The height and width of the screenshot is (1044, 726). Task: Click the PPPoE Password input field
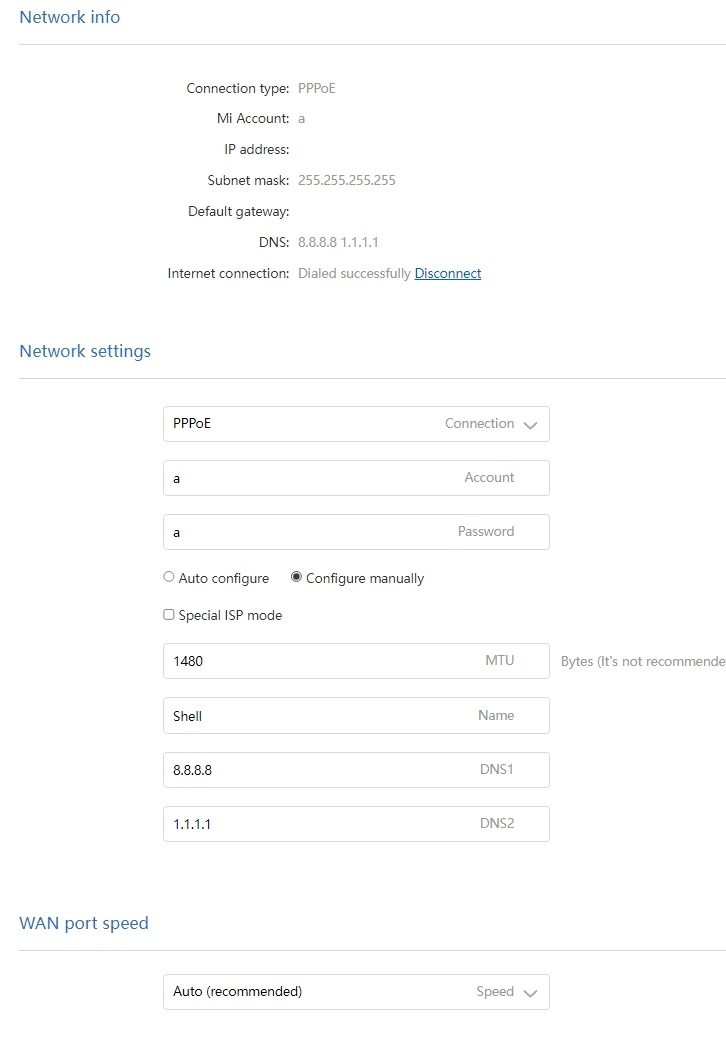[x=355, y=531]
